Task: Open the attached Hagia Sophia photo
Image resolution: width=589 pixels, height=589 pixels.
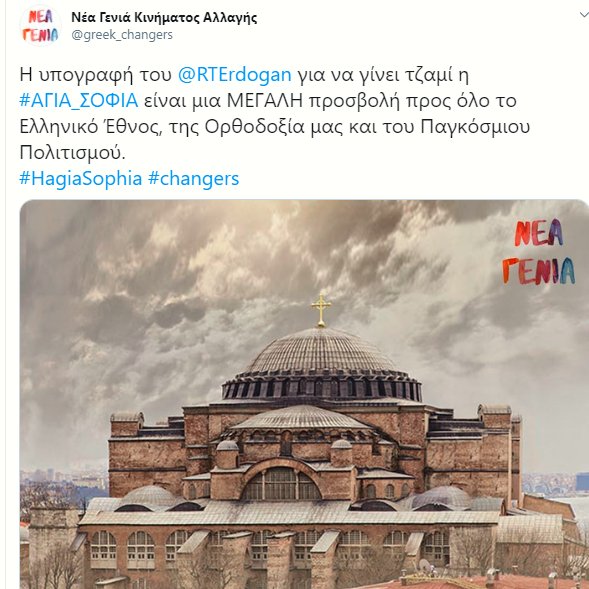Action: (304, 394)
